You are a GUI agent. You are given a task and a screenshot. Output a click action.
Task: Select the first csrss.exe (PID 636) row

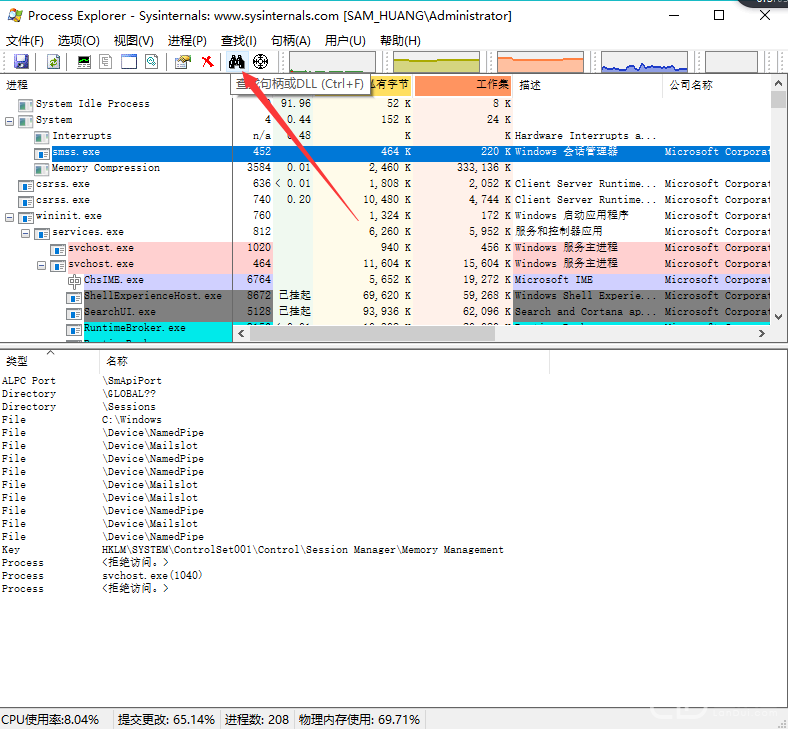coord(385,184)
